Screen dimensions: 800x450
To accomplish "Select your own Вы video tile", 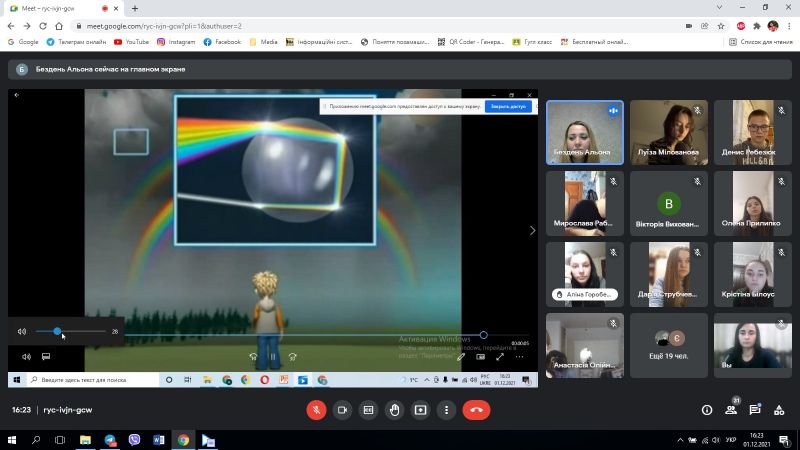I will (753, 345).
